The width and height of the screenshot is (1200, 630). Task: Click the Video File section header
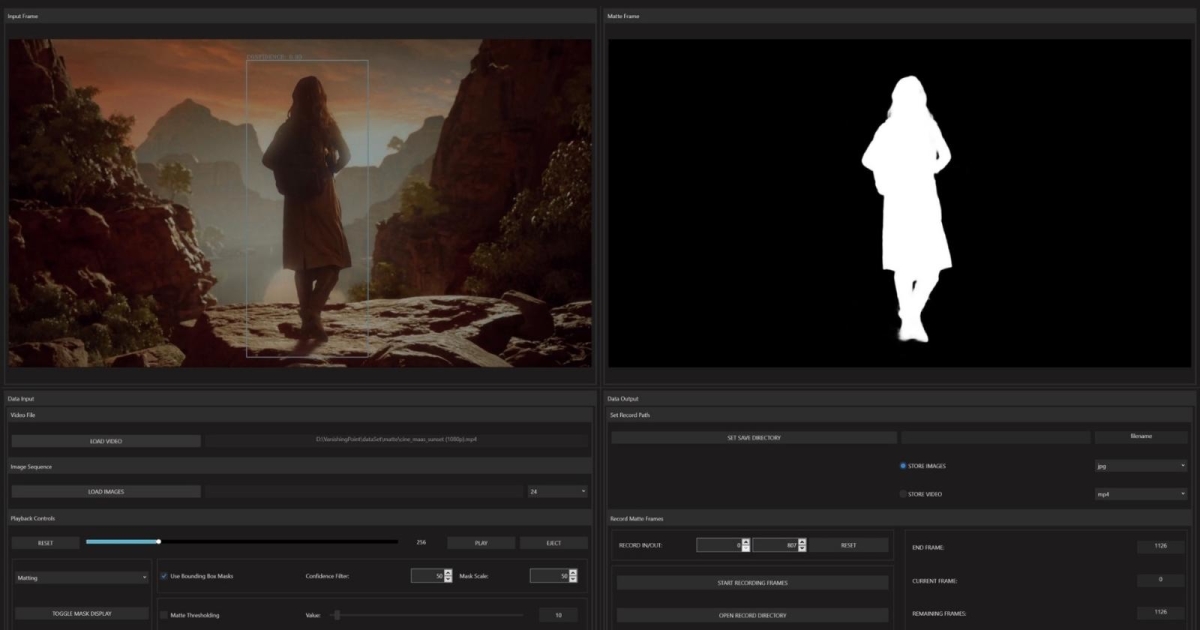[300, 415]
